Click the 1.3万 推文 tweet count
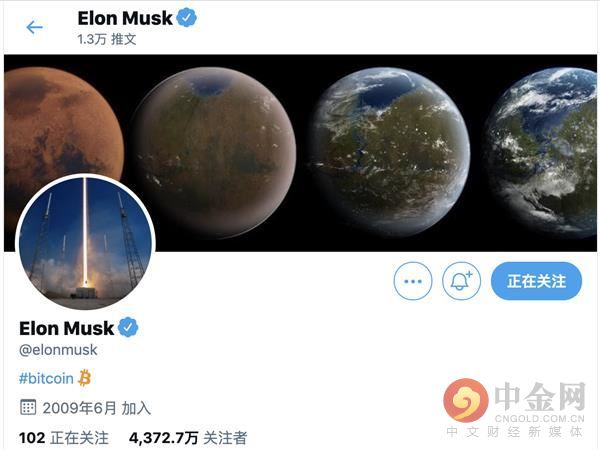 (x=107, y=39)
